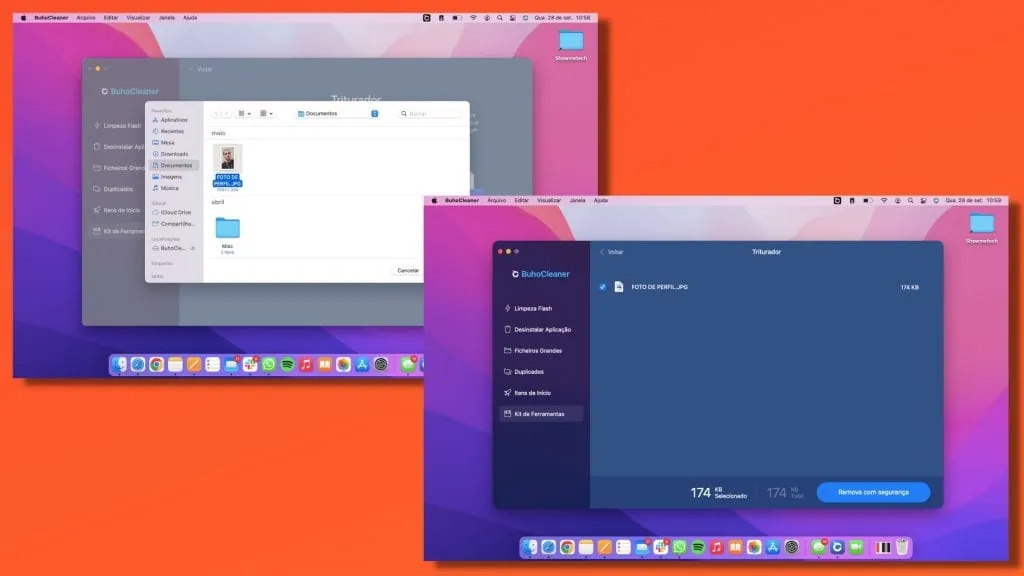Go to Duplicados in the front window sidebar
This screenshot has width=1024, height=576.
tap(528, 372)
